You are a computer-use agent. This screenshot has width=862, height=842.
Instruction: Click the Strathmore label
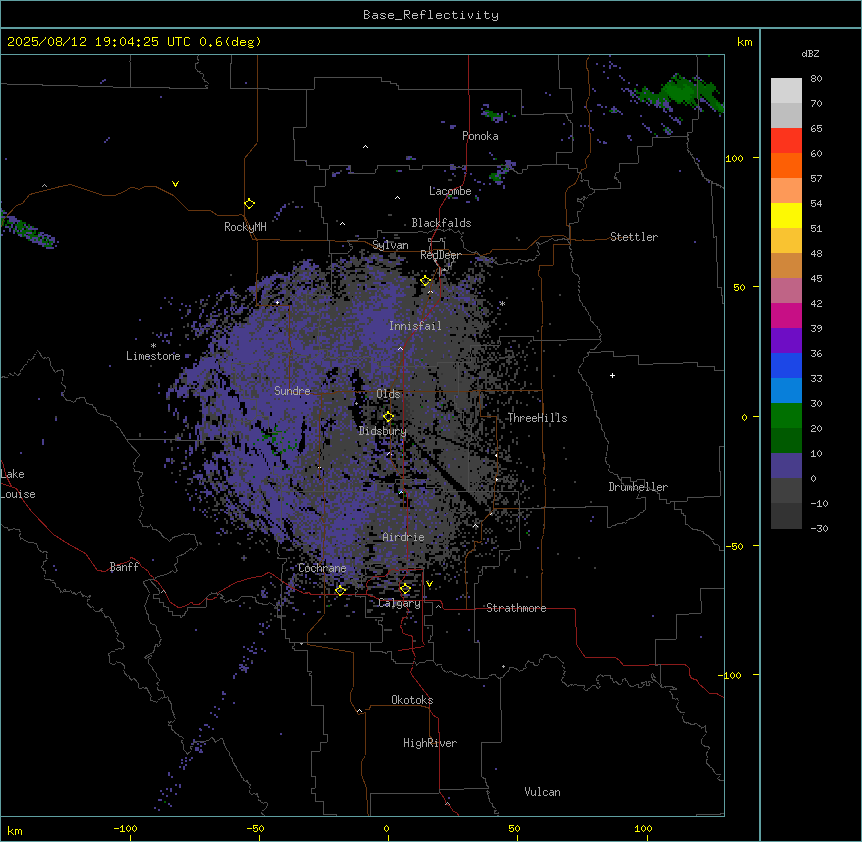[x=516, y=608]
